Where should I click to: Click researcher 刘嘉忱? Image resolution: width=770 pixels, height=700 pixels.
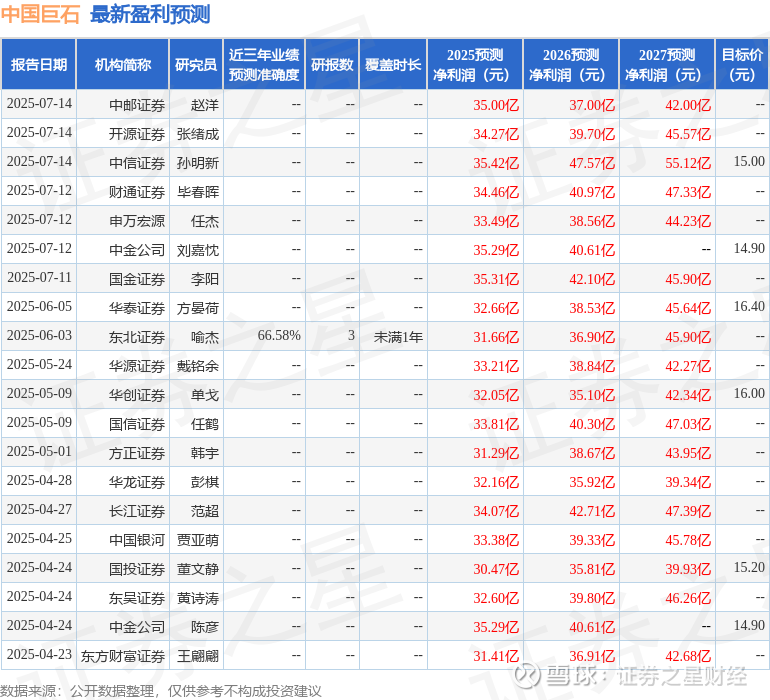[198, 250]
